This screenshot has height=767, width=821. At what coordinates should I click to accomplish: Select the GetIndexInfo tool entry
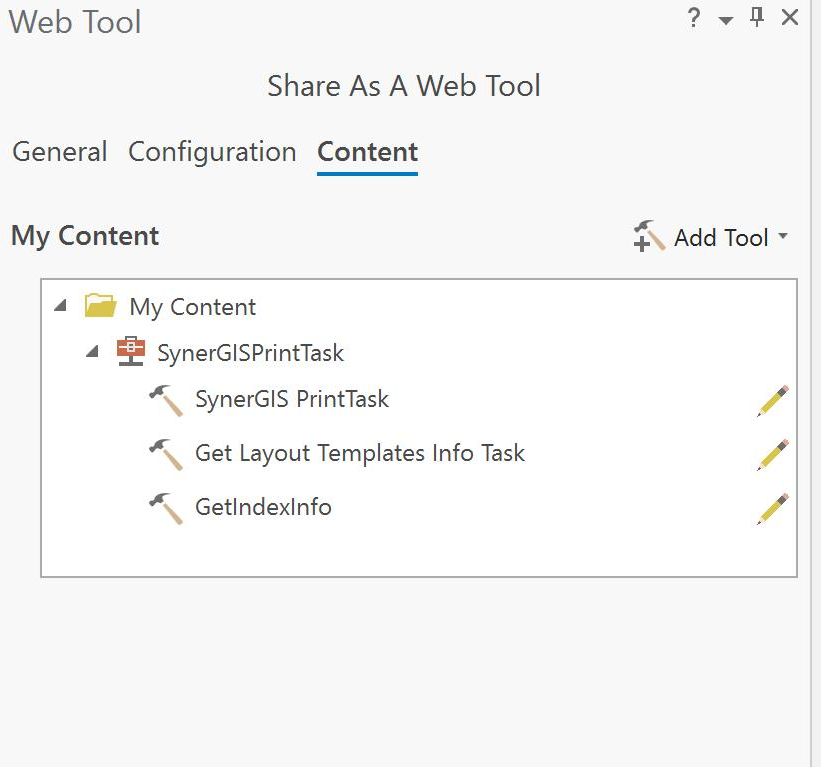(x=263, y=507)
